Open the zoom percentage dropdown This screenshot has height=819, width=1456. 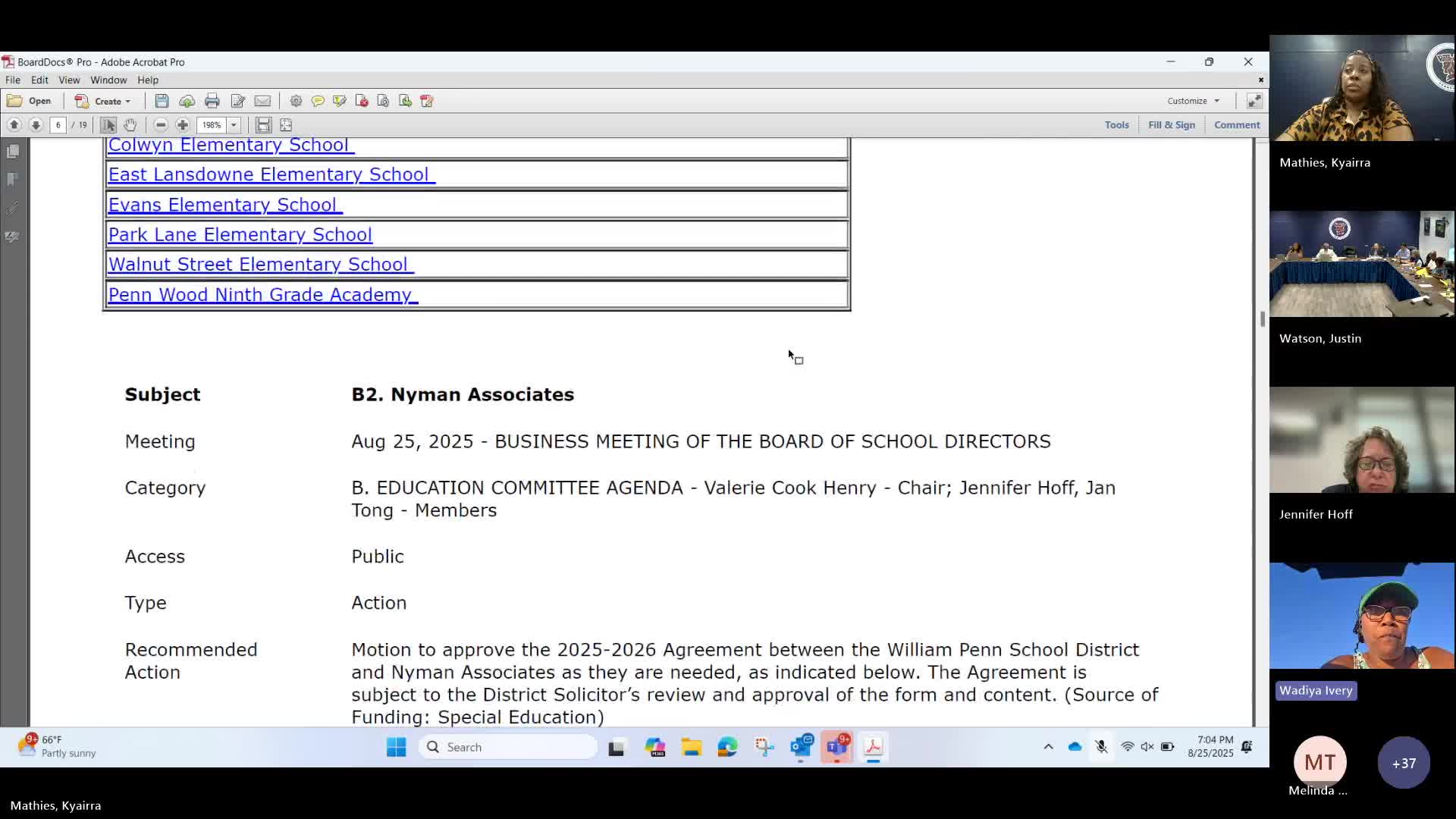(x=234, y=125)
